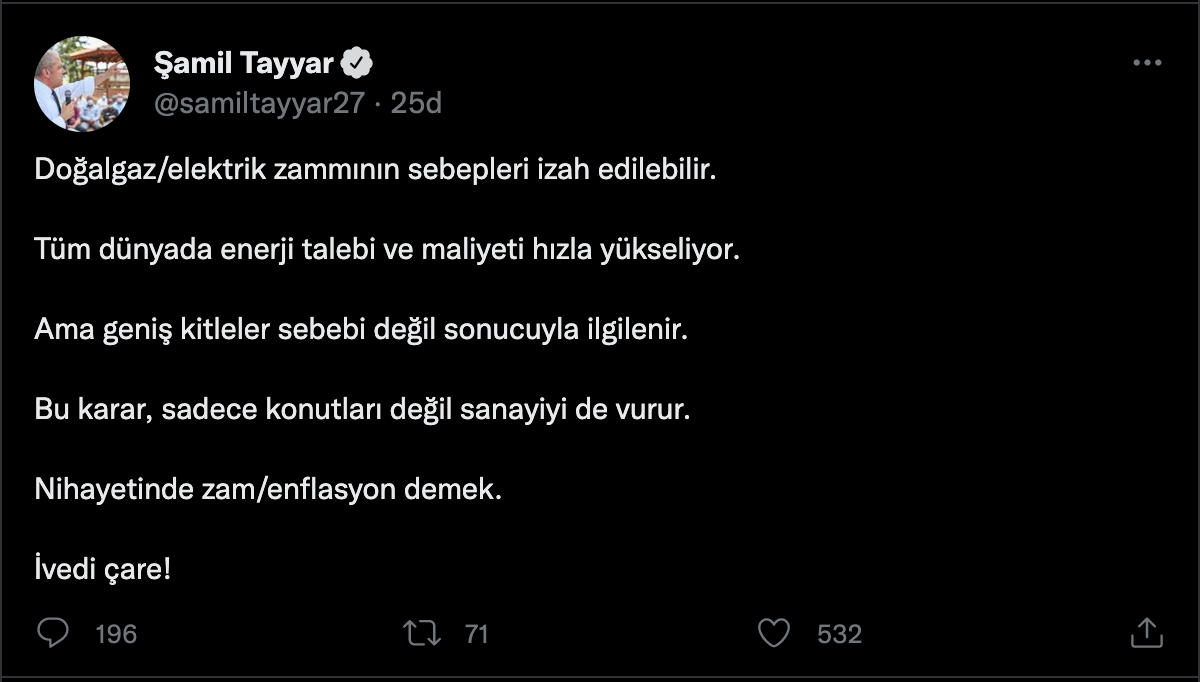Click the like count 532
Screen dimensions: 1200x682
pos(839,634)
